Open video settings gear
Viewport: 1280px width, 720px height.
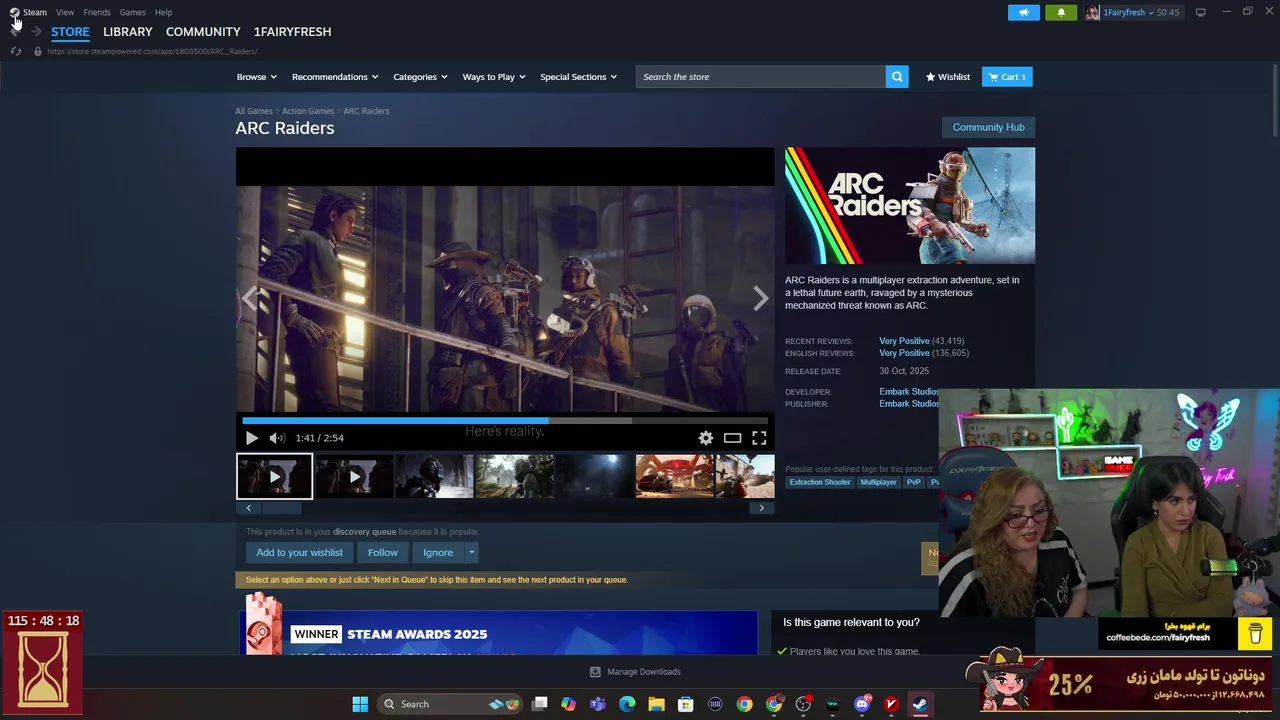706,438
